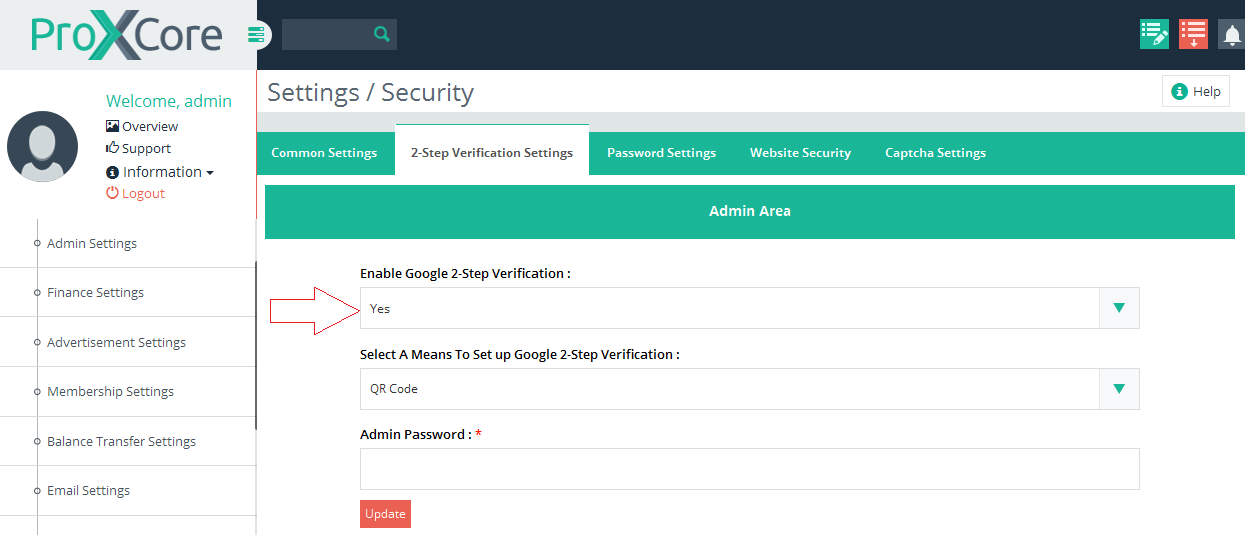Click the admin profile avatar
Image resolution: width=1245 pixels, height=535 pixels.
click(x=43, y=146)
